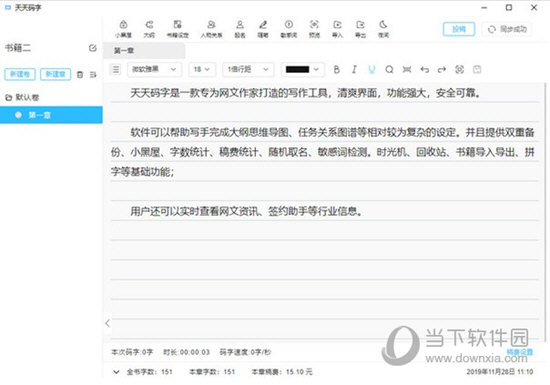
Task: Open 书籍设定 book settings
Action: pyautogui.click(x=177, y=29)
